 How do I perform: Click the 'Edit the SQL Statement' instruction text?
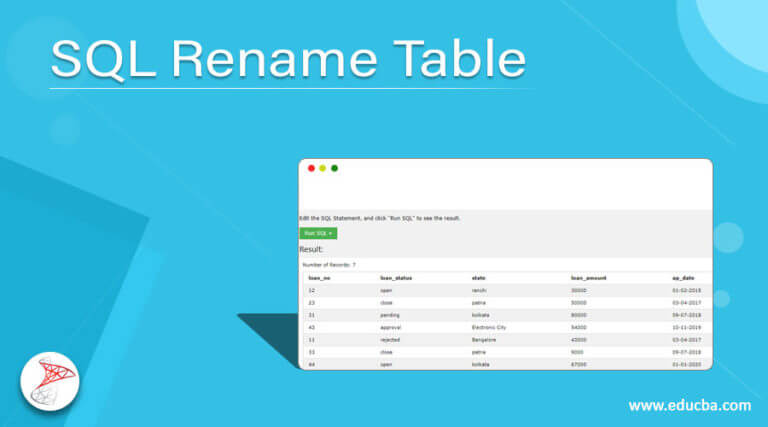[x=380, y=218]
